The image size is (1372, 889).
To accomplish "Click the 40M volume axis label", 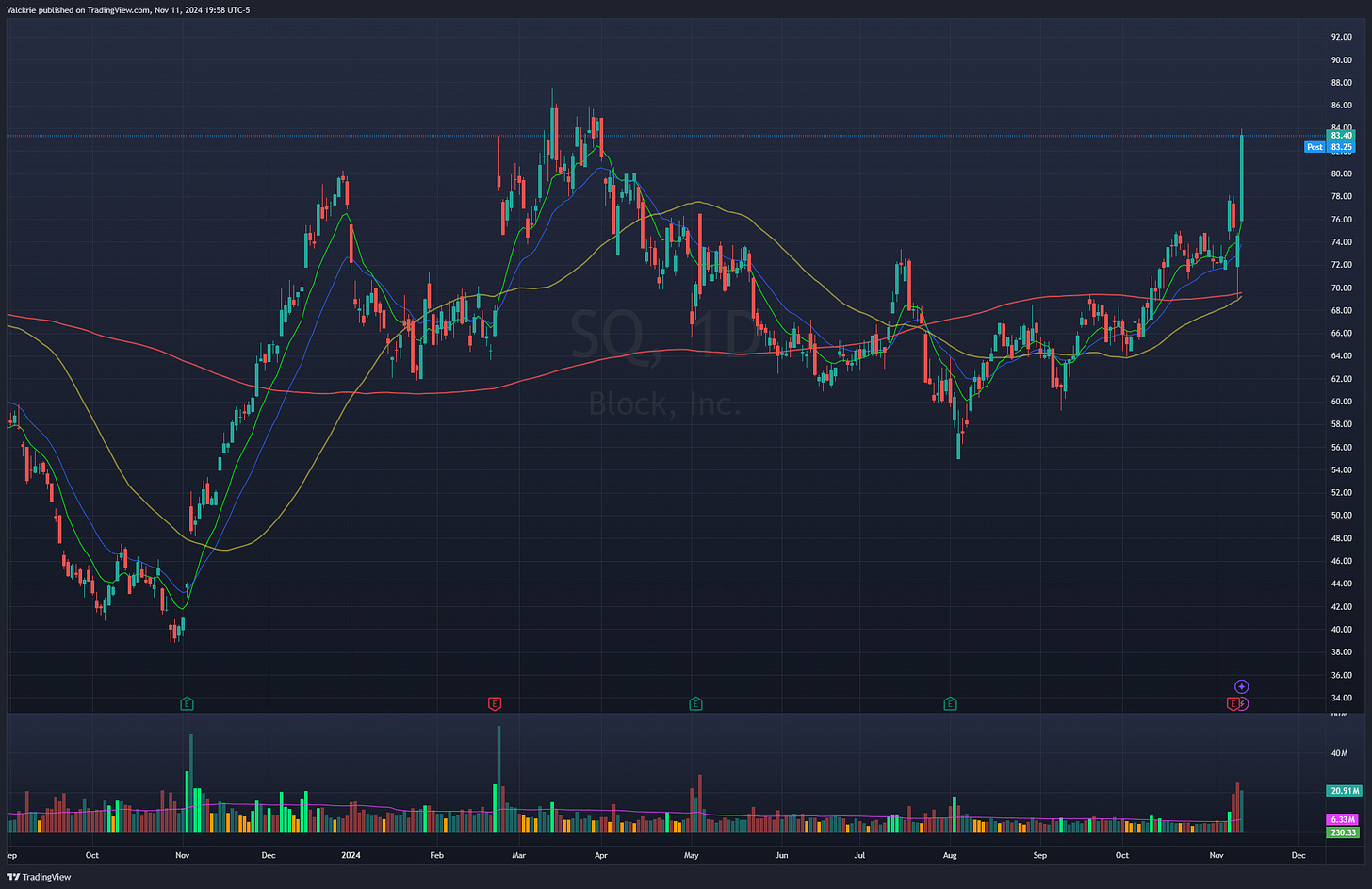I will coord(1338,753).
